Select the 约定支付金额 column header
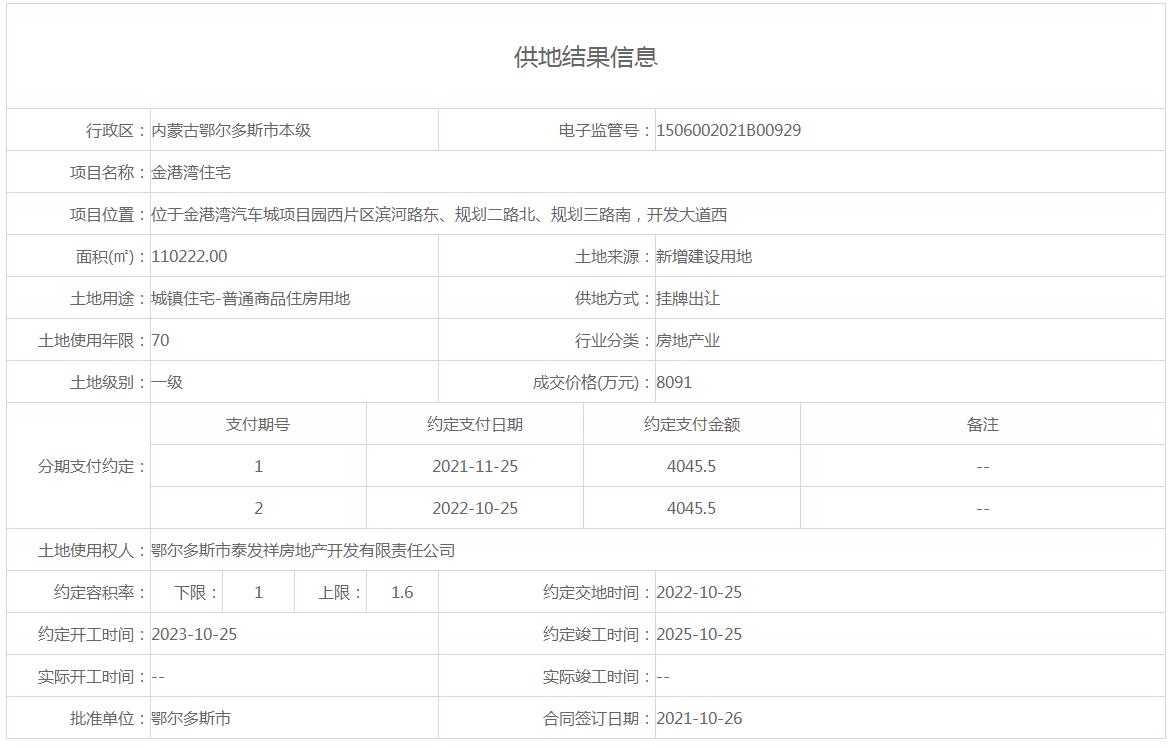1171x748 pixels. [692, 424]
